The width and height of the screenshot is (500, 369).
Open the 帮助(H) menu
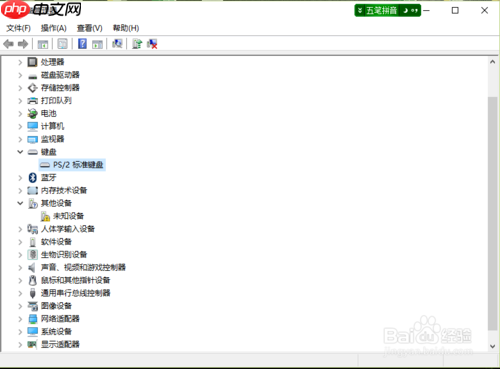tap(126, 28)
